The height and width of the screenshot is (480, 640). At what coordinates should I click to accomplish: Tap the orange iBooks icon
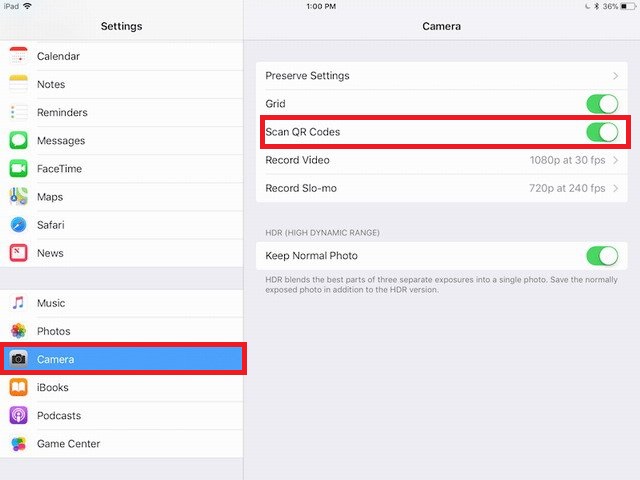(19, 387)
